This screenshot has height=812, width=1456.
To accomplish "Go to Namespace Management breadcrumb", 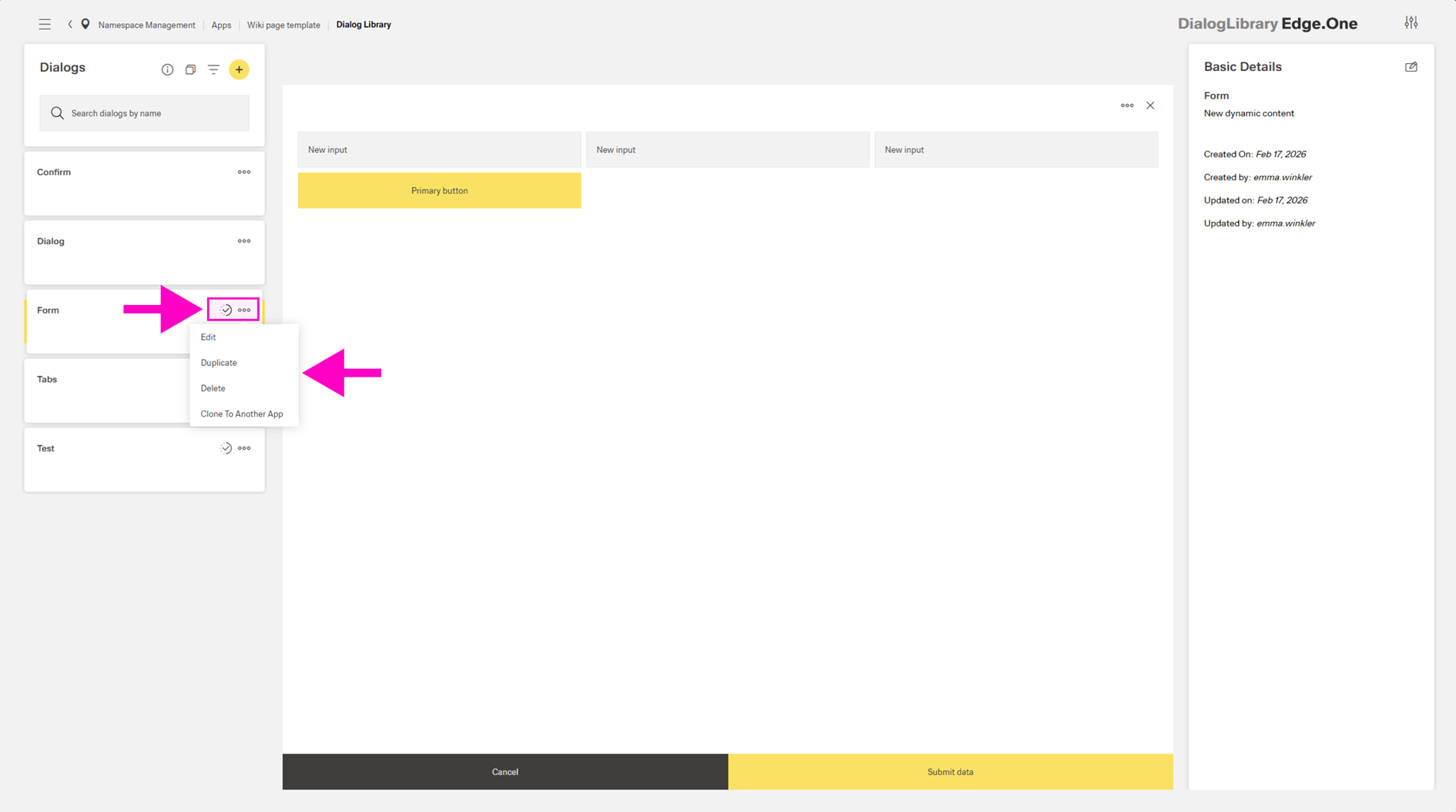I will (146, 25).
